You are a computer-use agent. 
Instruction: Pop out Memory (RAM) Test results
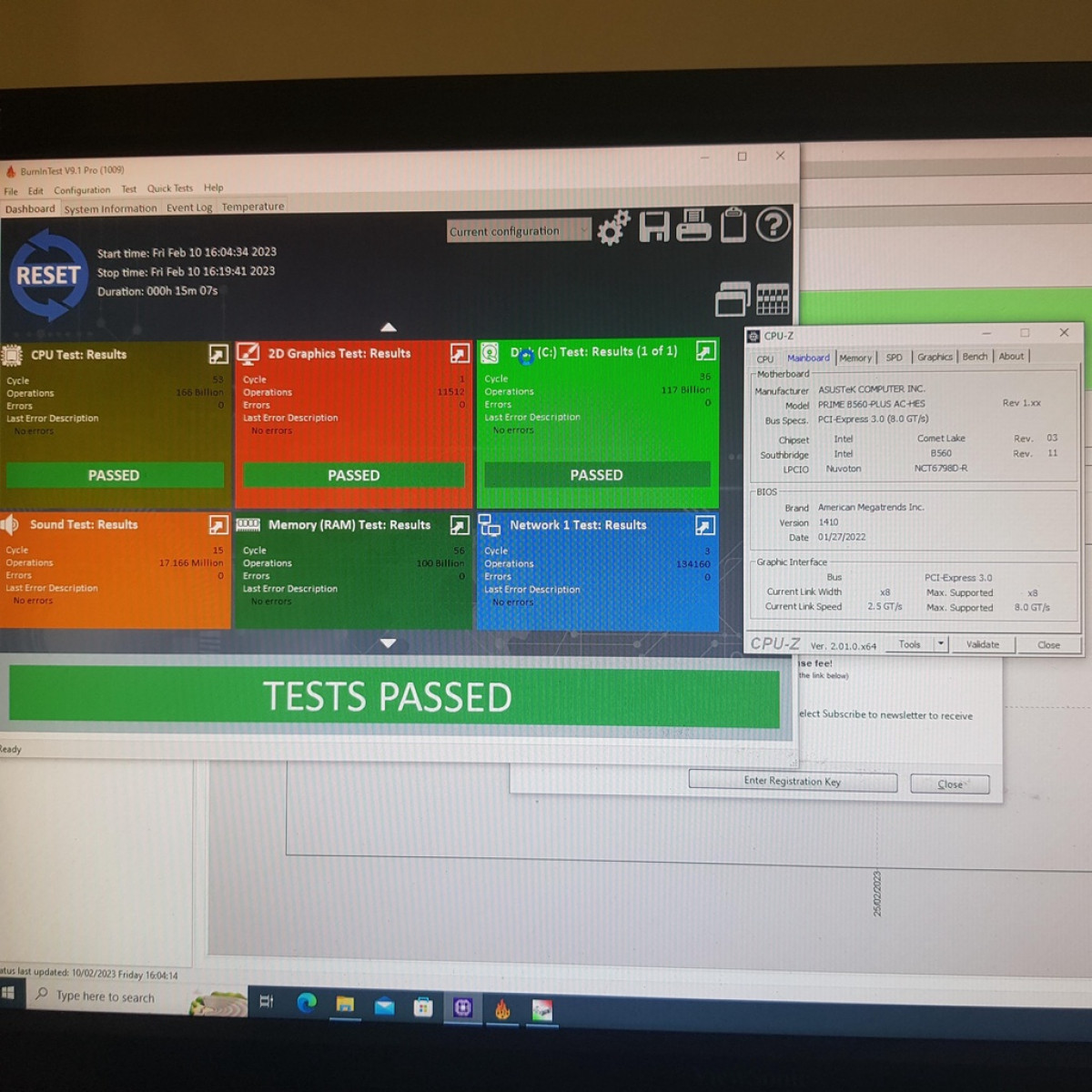point(460,525)
